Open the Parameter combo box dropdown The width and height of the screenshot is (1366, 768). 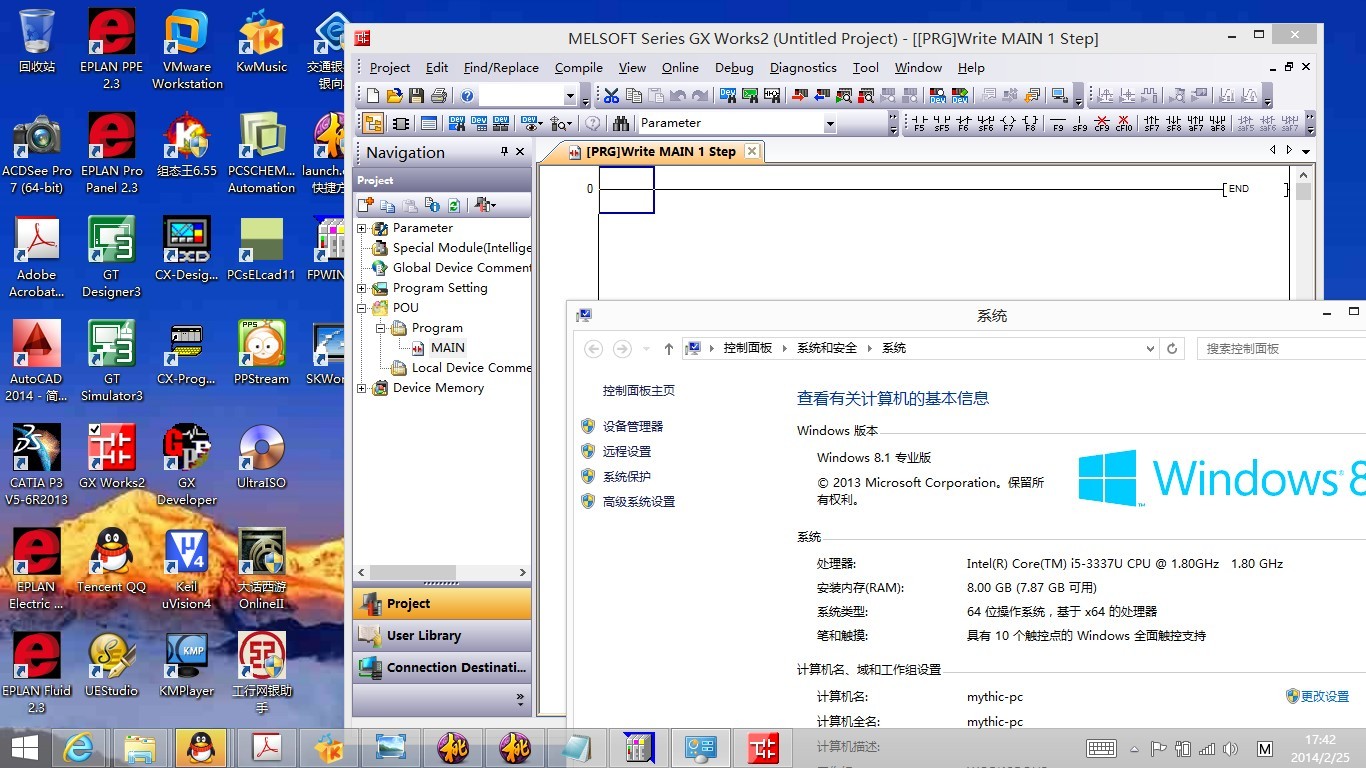tap(829, 123)
